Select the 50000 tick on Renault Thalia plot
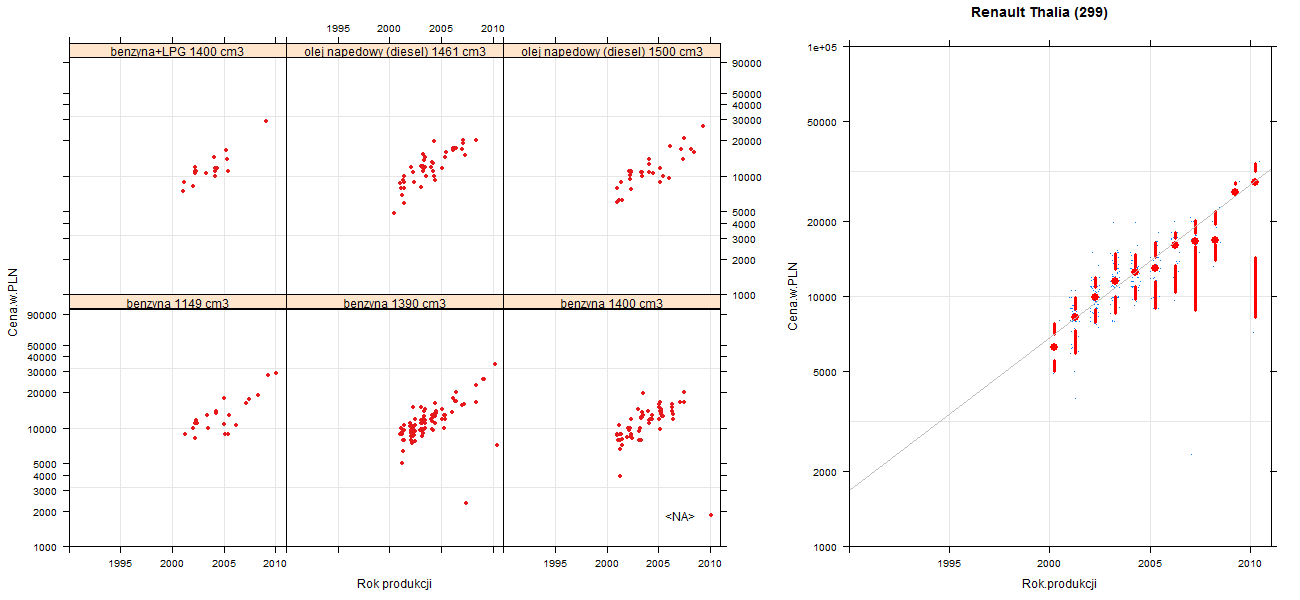This screenshot has width=1300, height=600. pos(823,122)
